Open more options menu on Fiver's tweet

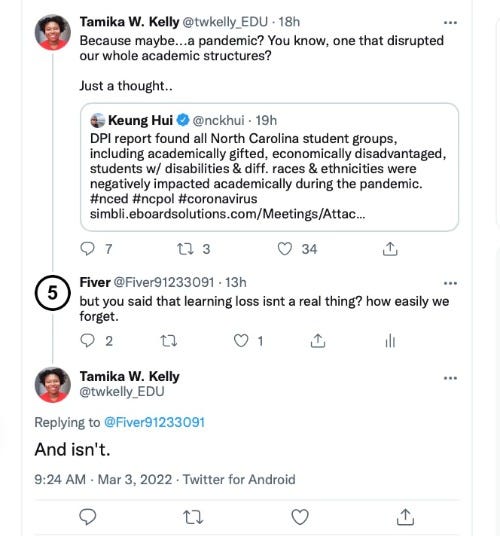click(x=450, y=283)
